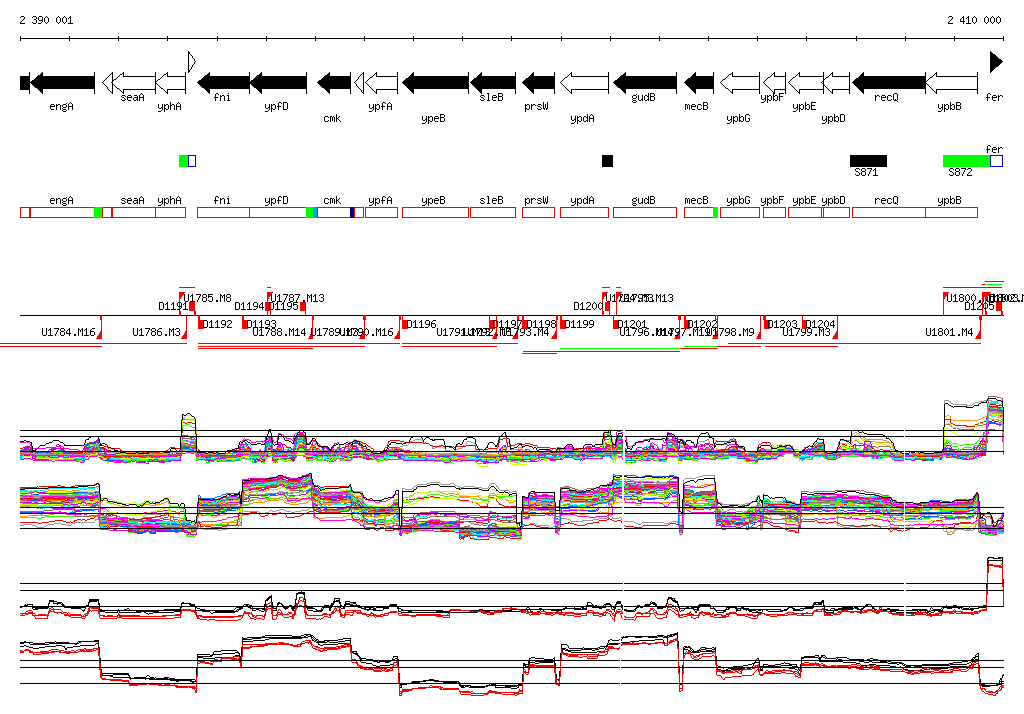1024x714 pixels.
Task: Select the S871 black segment bar
Action: (869, 161)
